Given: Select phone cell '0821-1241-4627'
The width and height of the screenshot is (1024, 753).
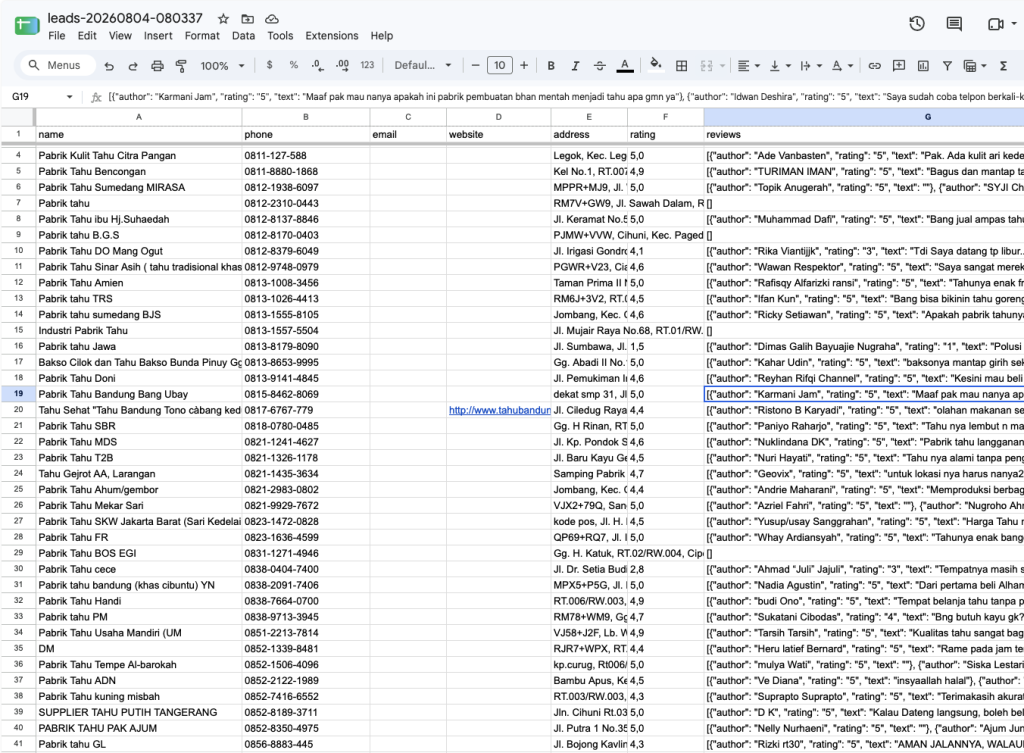Looking at the screenshot, I should (306, 441).
